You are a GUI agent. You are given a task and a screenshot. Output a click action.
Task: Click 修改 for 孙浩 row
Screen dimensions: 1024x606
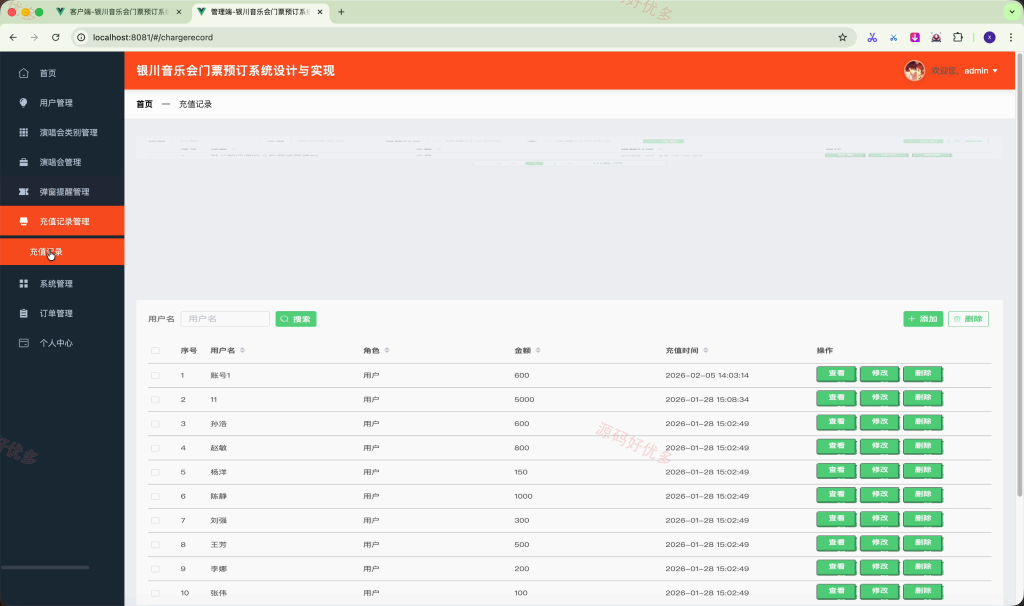879,422
